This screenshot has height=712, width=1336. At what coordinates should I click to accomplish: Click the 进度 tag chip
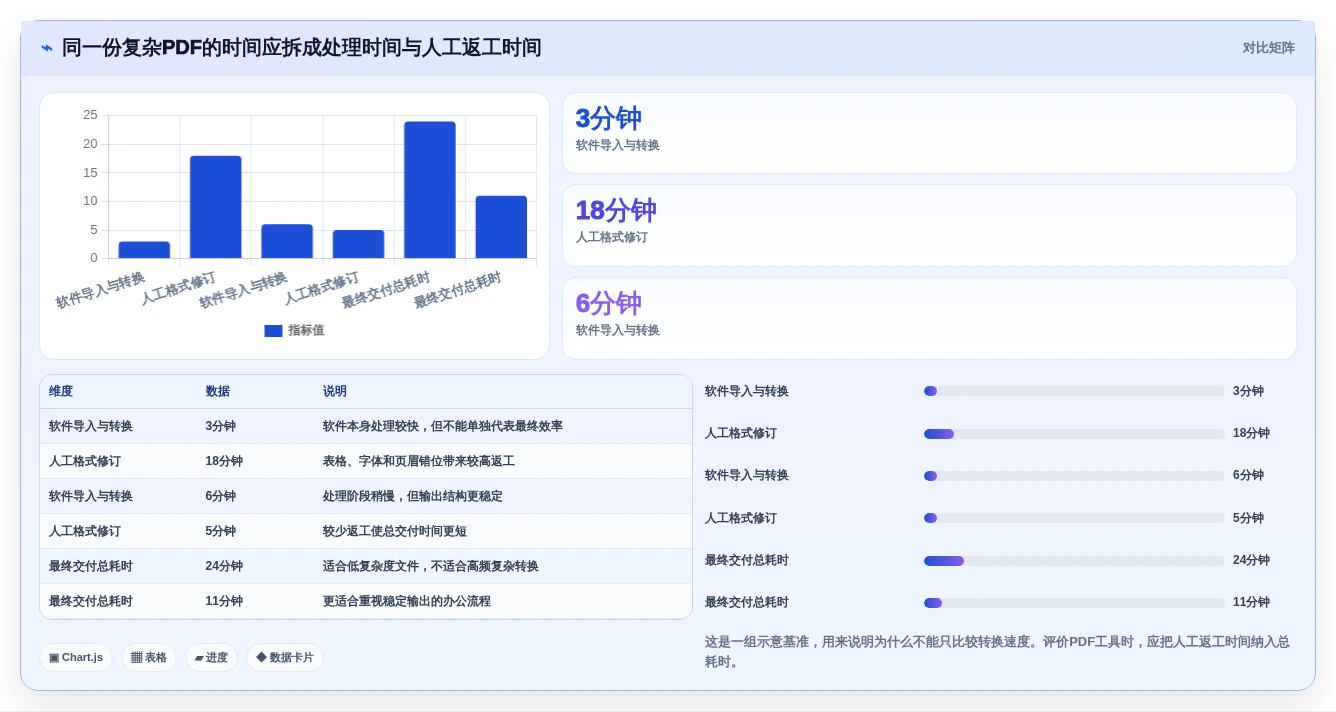[211, 657]
